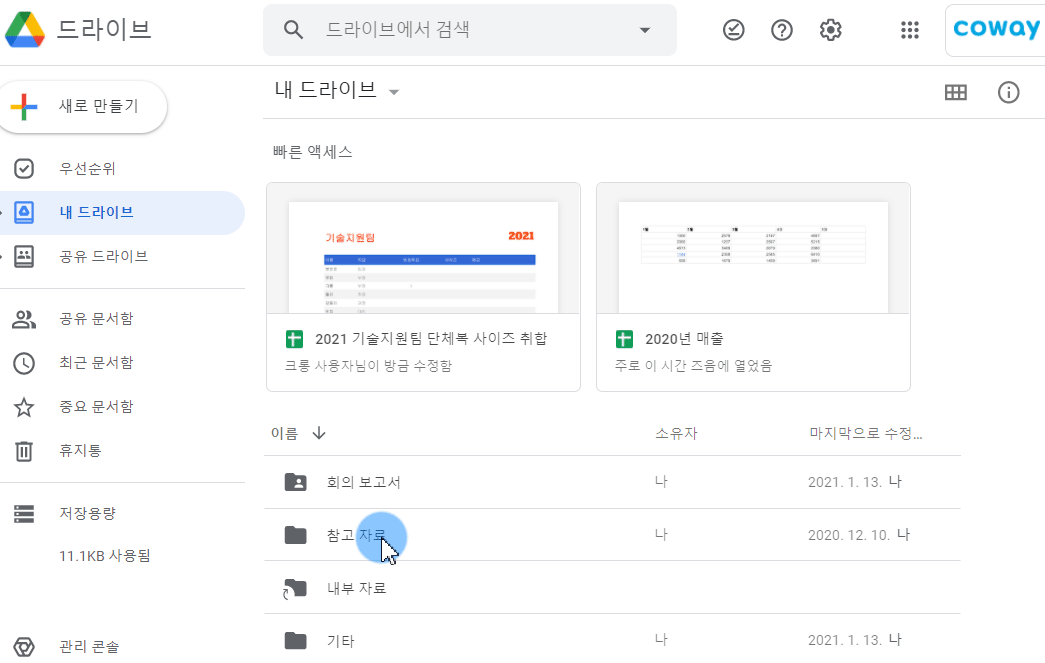1045x663 pixels.
Task: Click Sheets icon beside 2021 기술지원팀
Action: point(294,339)
